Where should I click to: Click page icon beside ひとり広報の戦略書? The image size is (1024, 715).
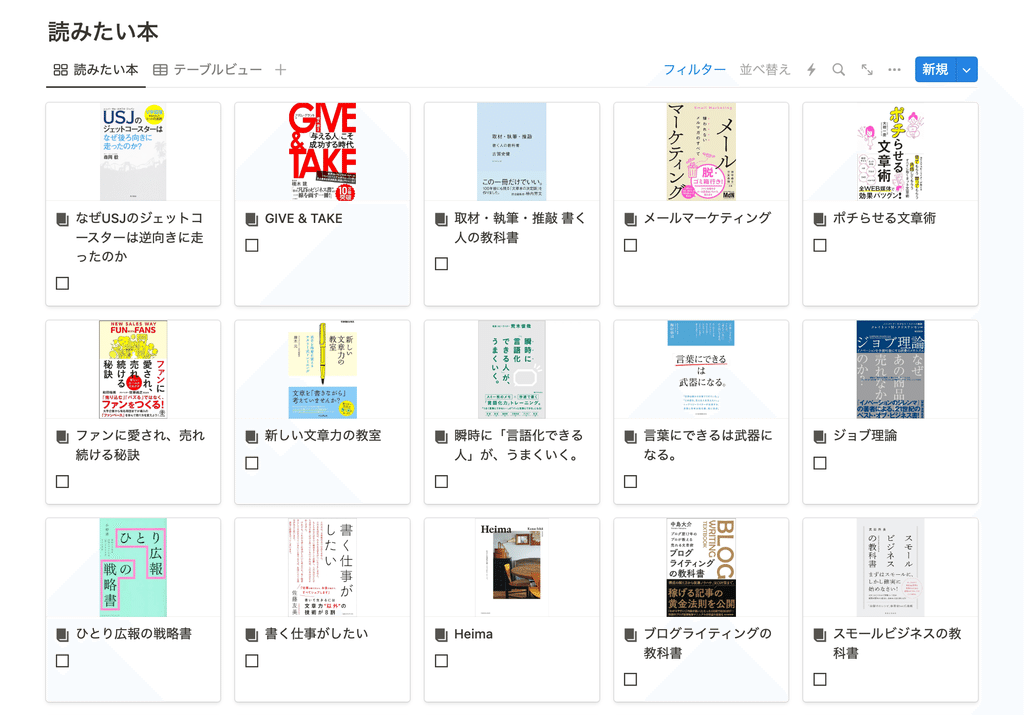pyautogui.click(x=63, y=634)
